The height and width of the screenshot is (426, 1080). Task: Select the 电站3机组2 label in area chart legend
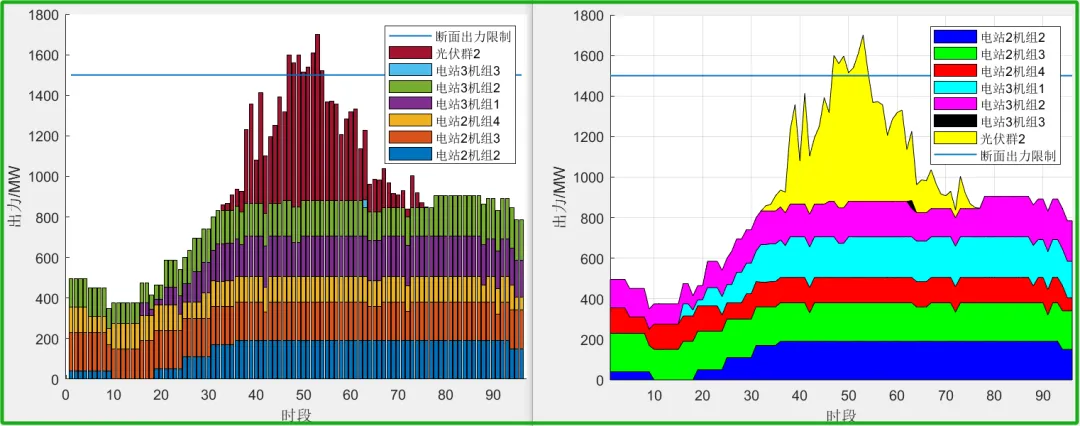point(1011,104)
